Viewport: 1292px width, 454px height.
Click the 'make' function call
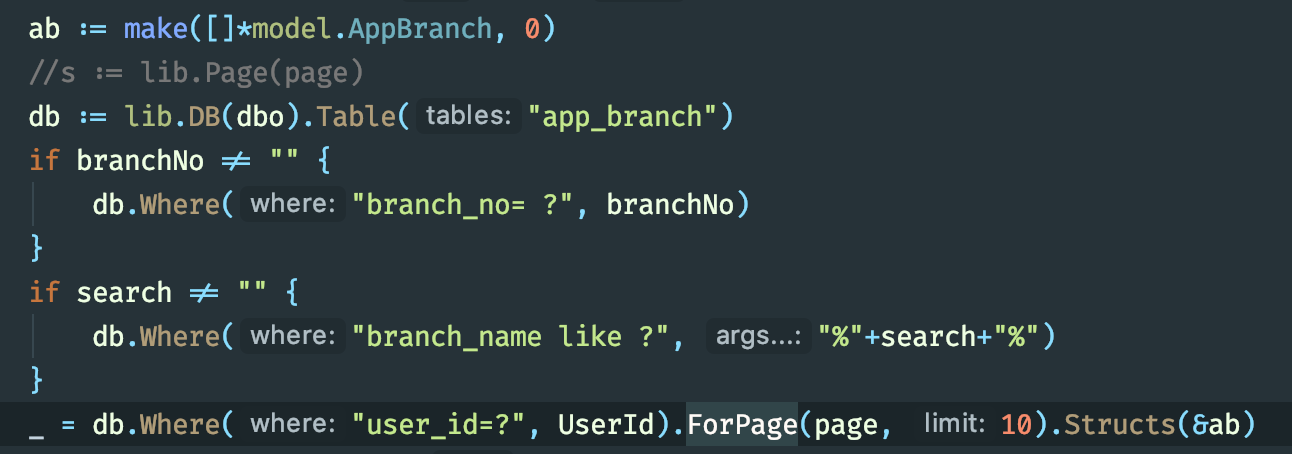pyautogui.click(x=156, y=29)
